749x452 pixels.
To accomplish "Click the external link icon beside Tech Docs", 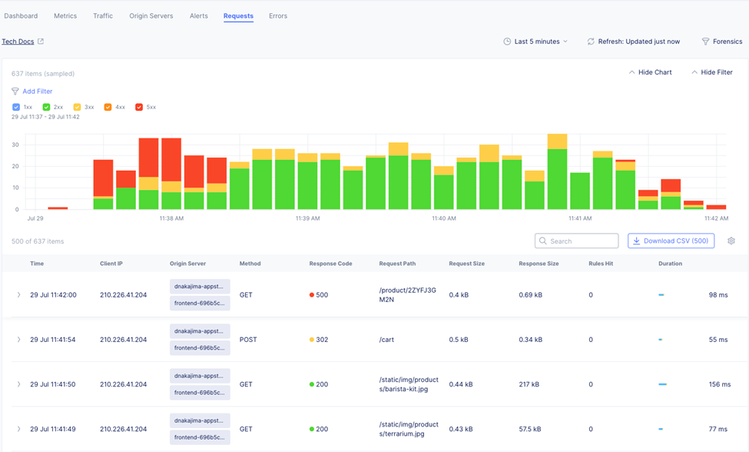I will point(40,42).
